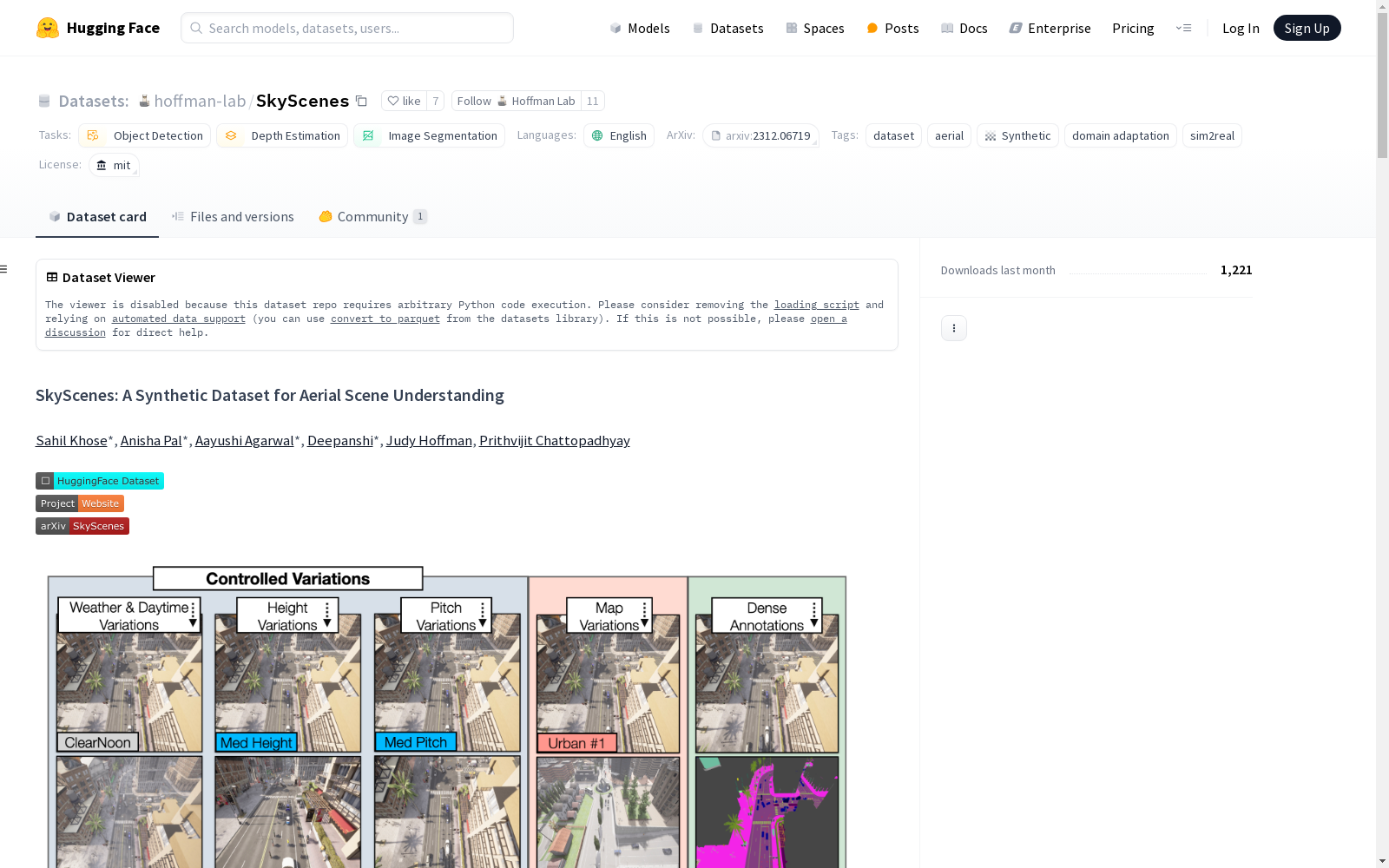Click the heart like button
Viewport: 1389px width, 868px height.
[404, 101]
